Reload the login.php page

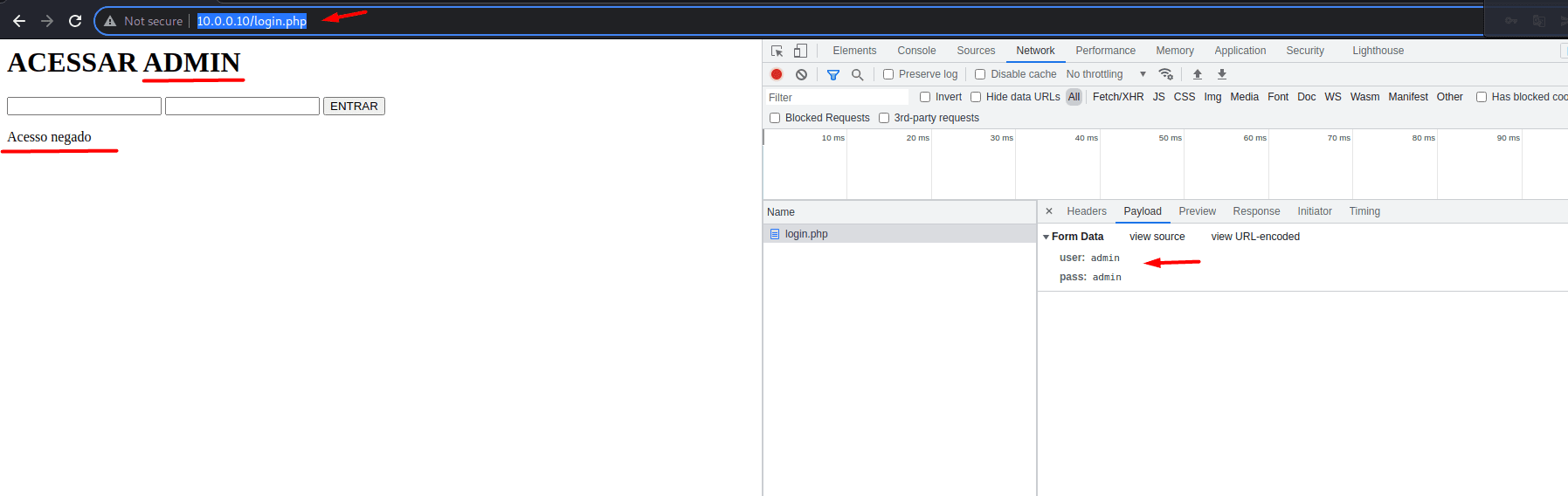point(75,21)
